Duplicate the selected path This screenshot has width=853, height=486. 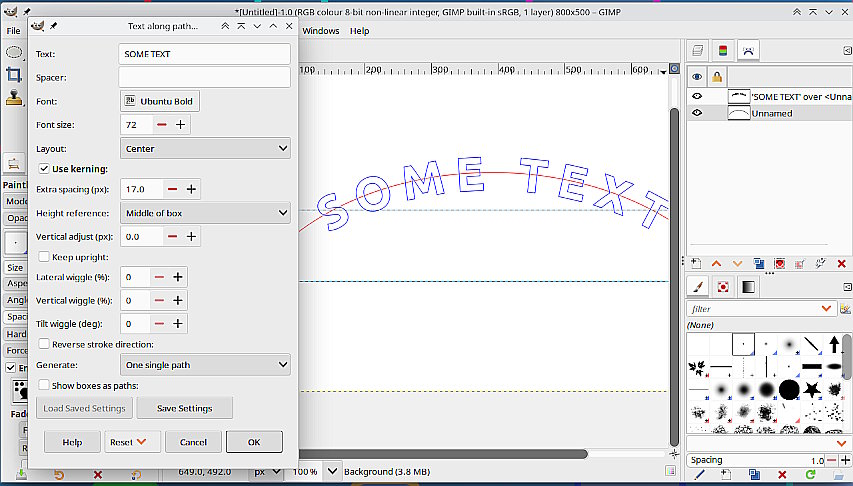point(758,264)
